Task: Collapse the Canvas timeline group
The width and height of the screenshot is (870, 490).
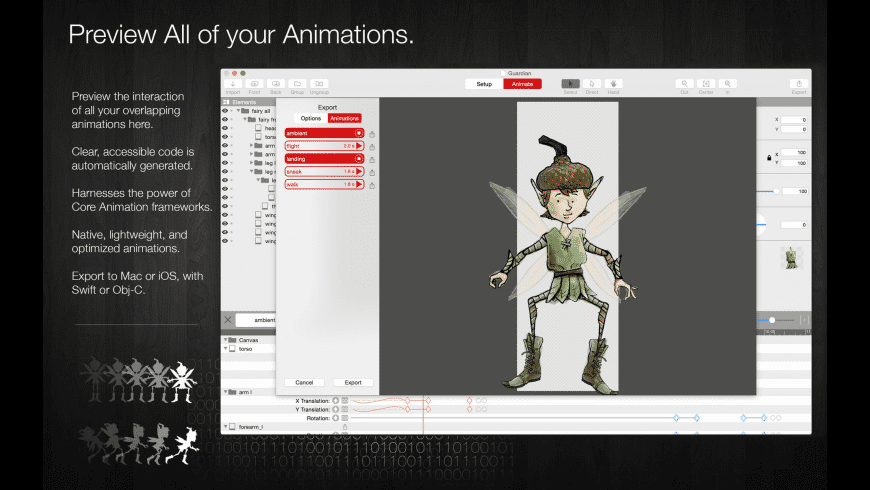Action: point(225,340)
